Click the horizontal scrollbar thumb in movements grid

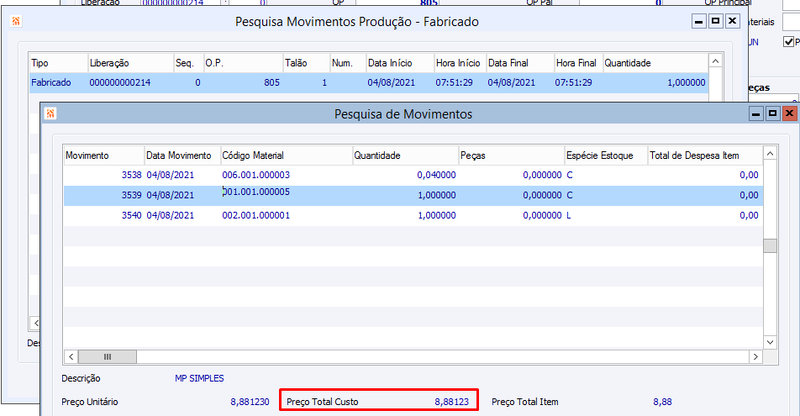tap(107, 357)
